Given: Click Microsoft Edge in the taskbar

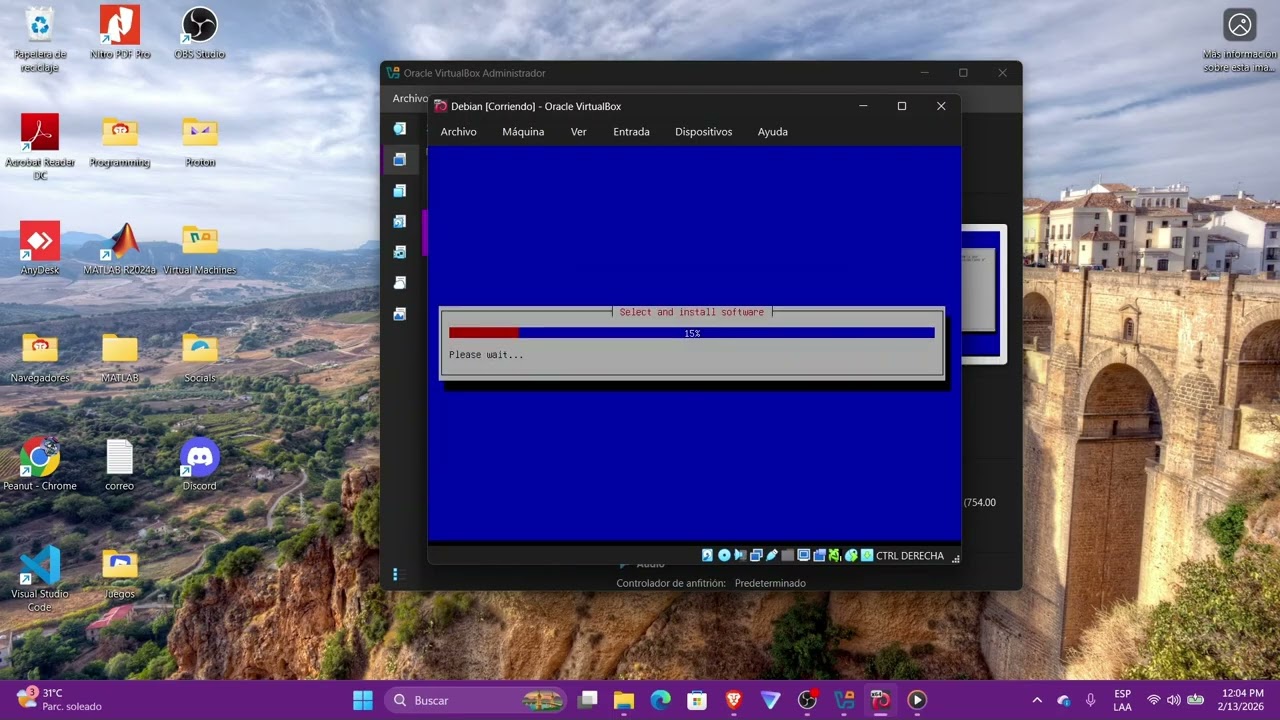Looking at the screenshot, I should tap(661, 700).
